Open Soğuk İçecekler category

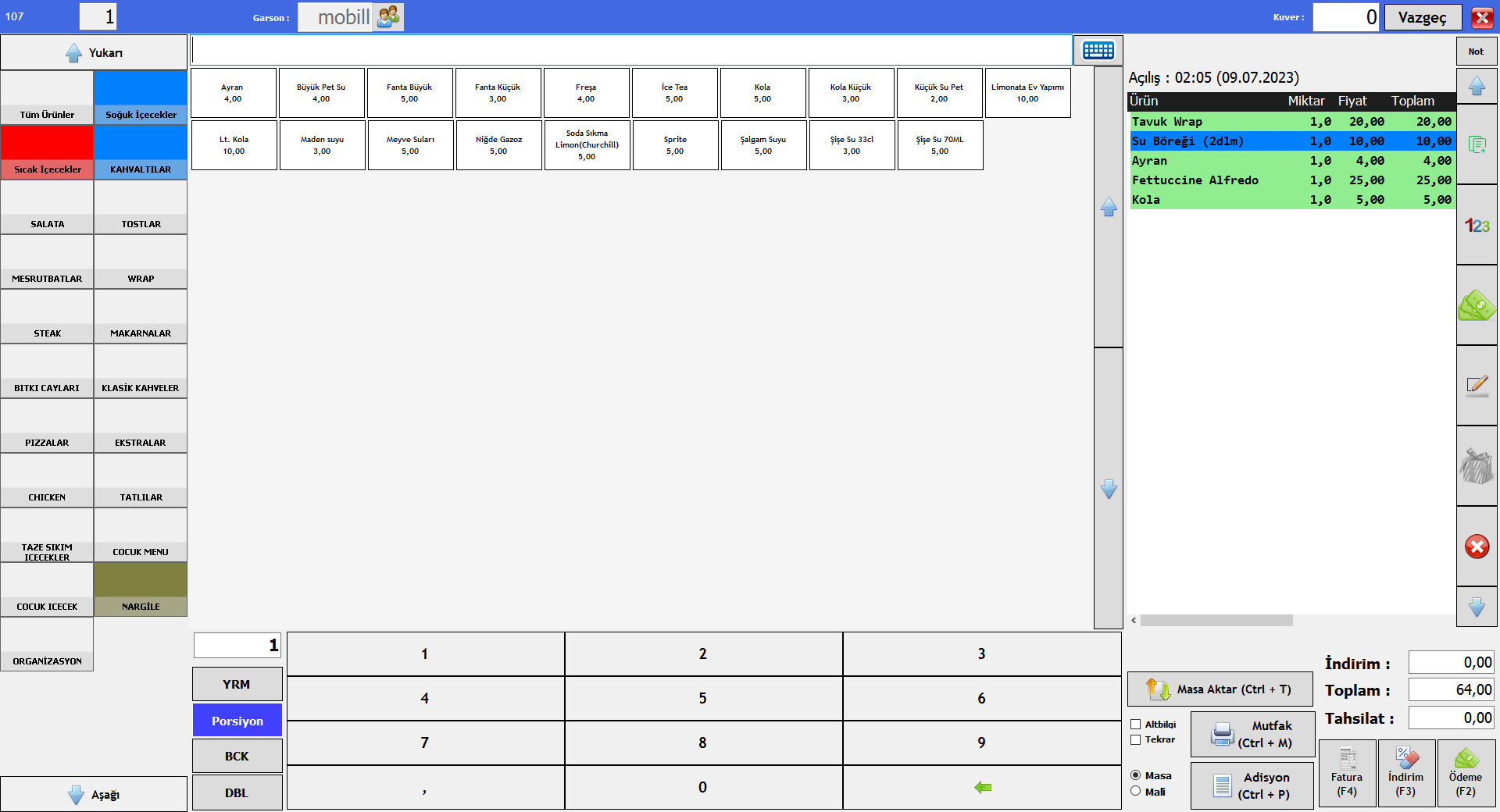click(x=141, y=98)
